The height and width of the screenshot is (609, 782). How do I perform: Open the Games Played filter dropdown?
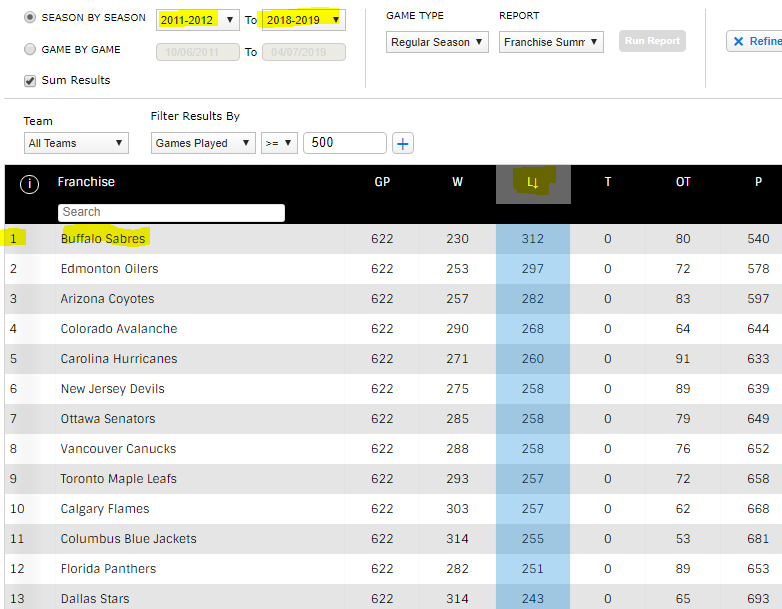pos(203,143)
